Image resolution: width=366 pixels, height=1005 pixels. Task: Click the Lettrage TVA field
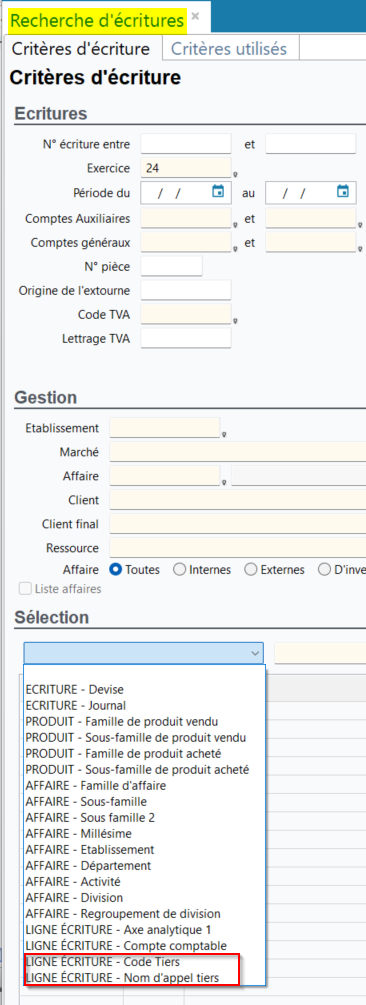click(185, 338)
